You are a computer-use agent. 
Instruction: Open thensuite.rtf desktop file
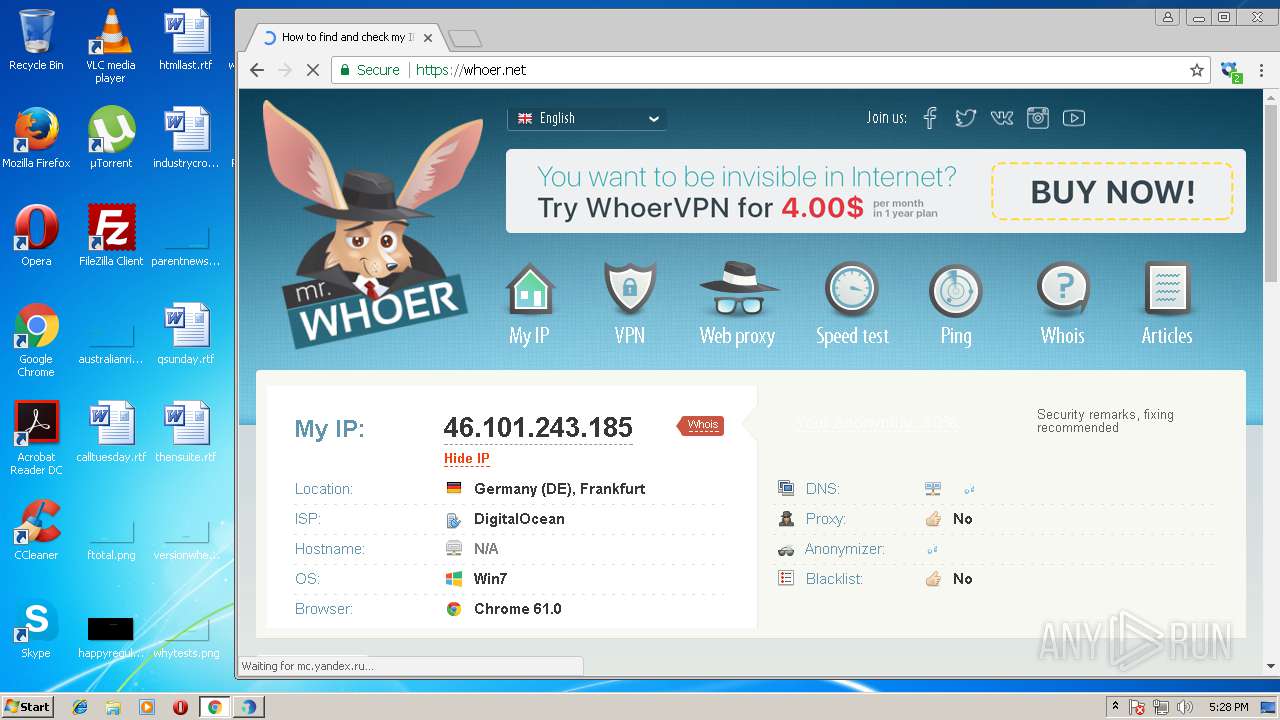coord(186,431)
